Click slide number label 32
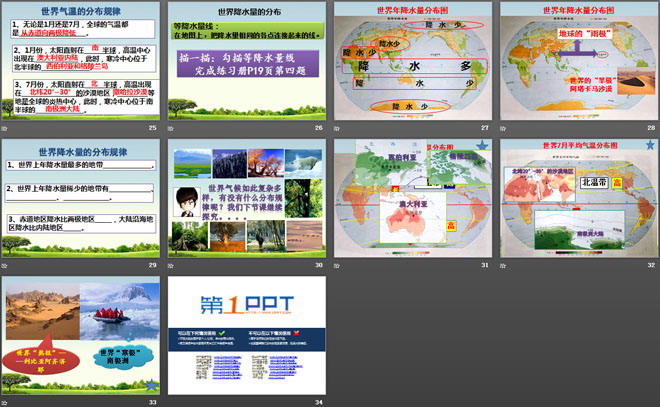This screenshot has height=407, width=660. point(651,265)
